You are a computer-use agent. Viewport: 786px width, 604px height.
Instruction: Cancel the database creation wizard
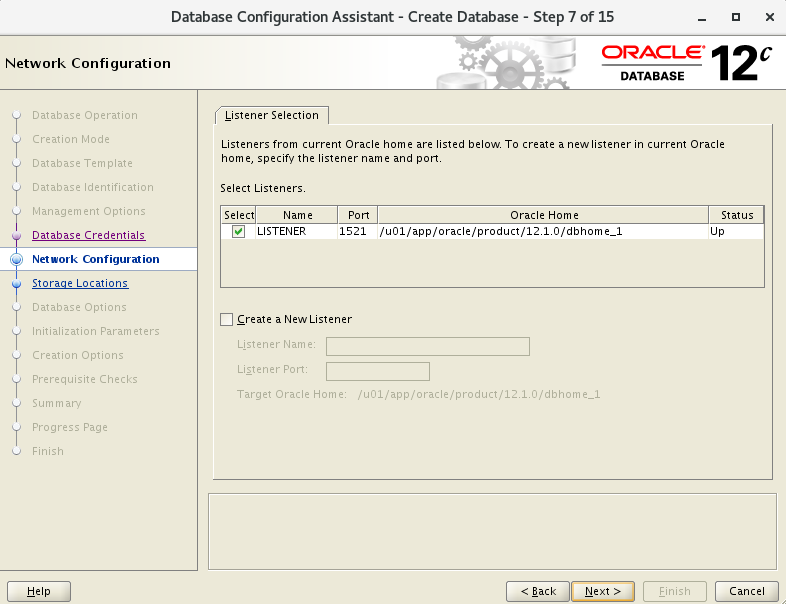pyautogui.click(x=747, y=591)
